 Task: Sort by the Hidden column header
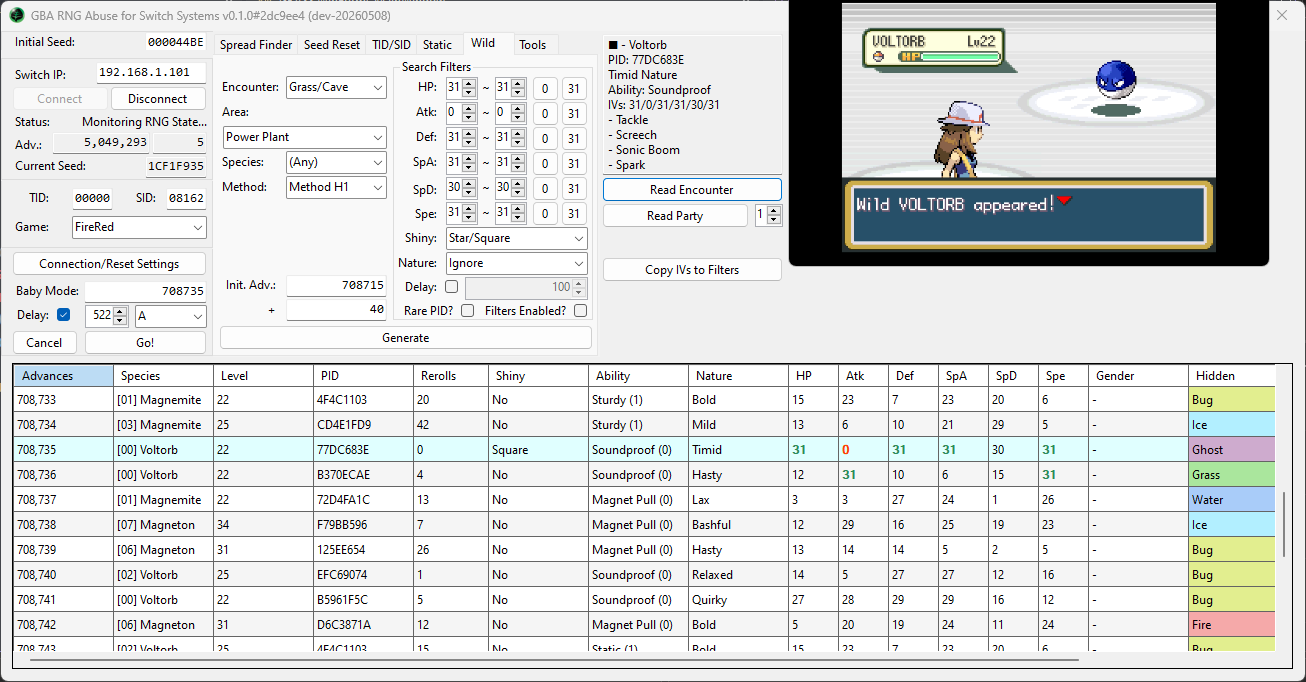pyautogui.click(x=1232, y=376)
